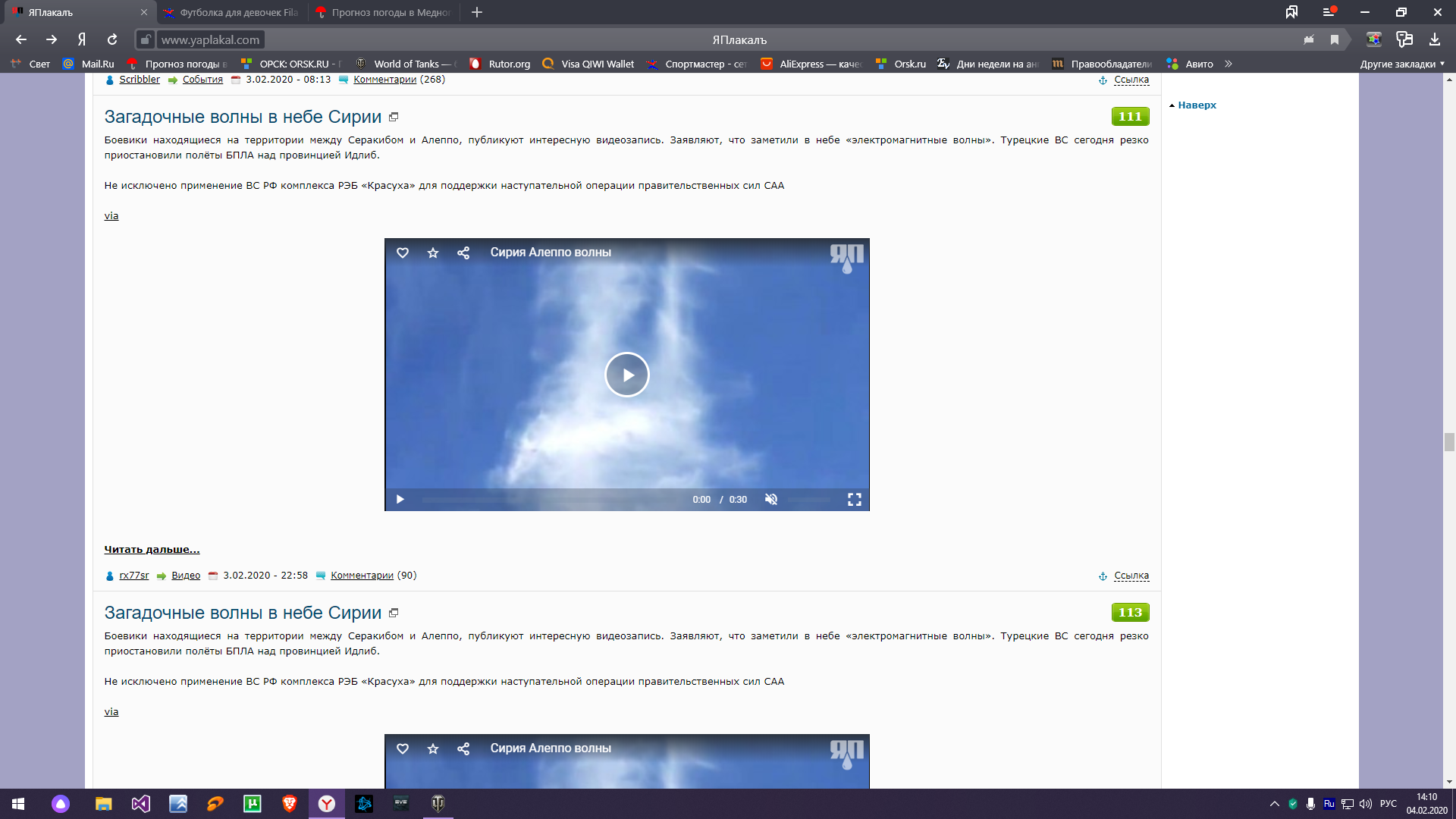Open World of Tanks taskbar icon
Viewport: 1456px width, 819px height.
tap(438, 804)
